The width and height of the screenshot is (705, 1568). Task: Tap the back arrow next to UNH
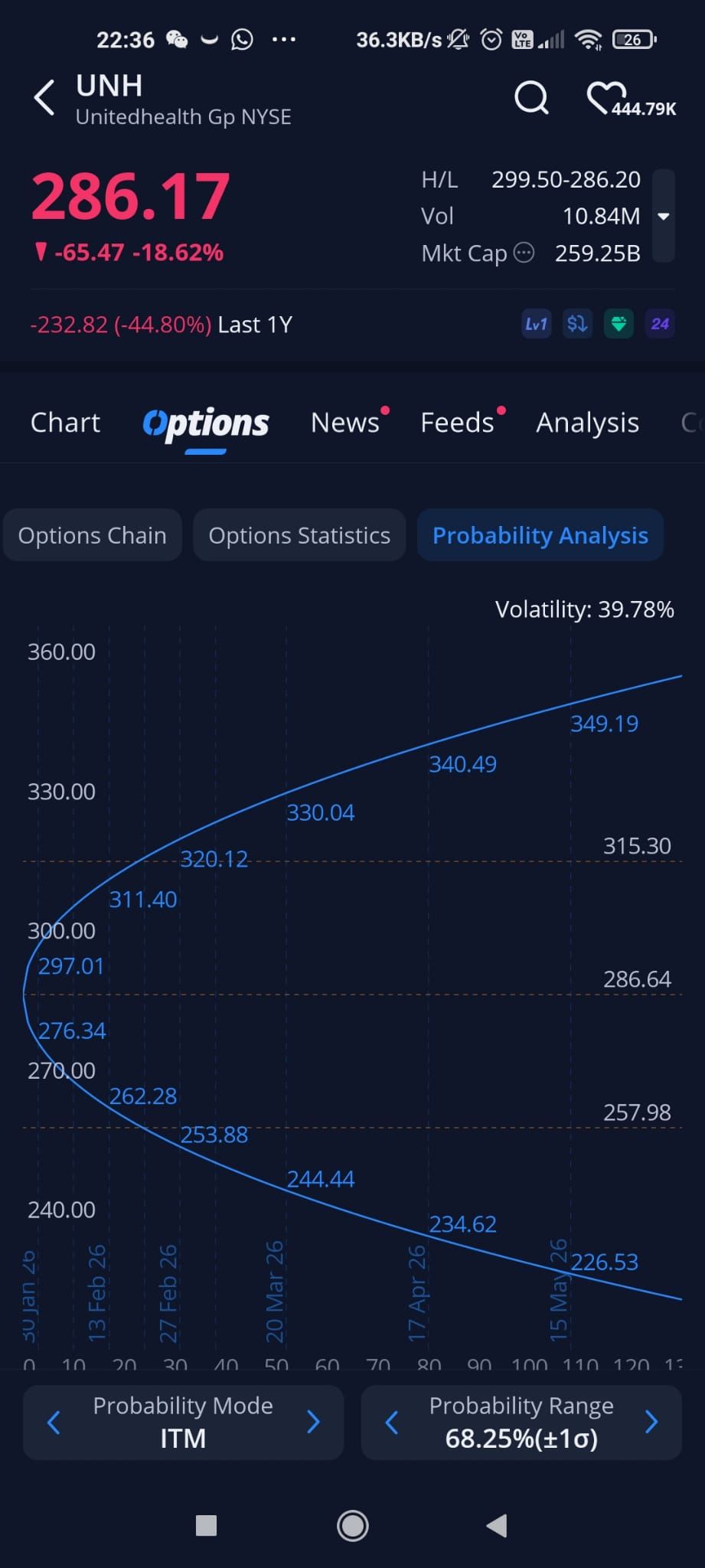coord(44,98)
